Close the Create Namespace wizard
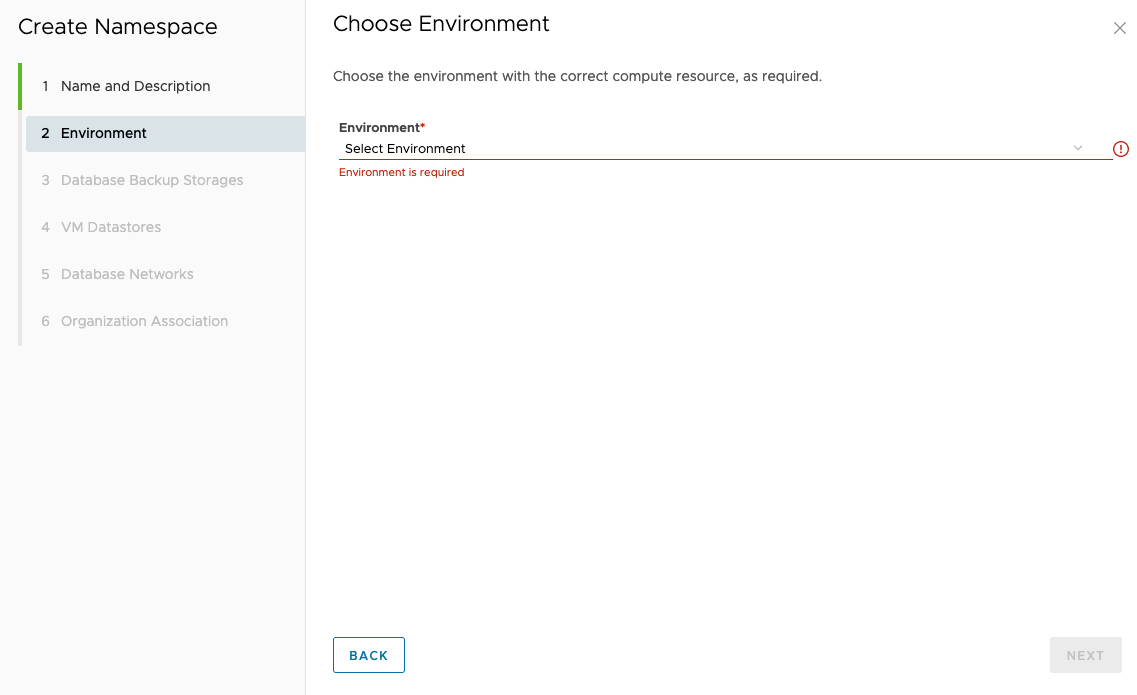Screen dimensions: 1137x695 (x=1120, y=28)
